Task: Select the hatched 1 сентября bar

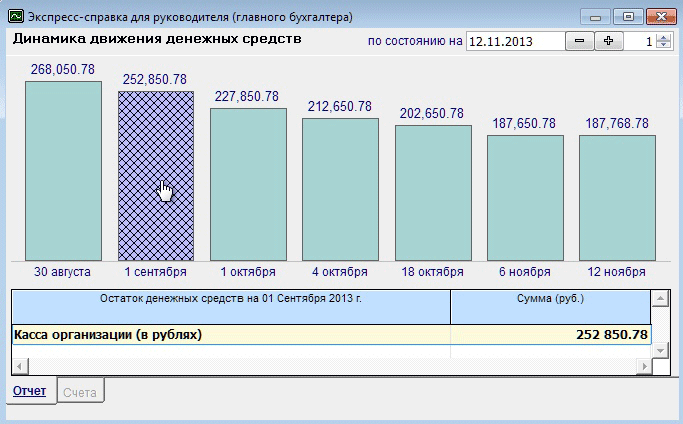Action: [156, 176]
